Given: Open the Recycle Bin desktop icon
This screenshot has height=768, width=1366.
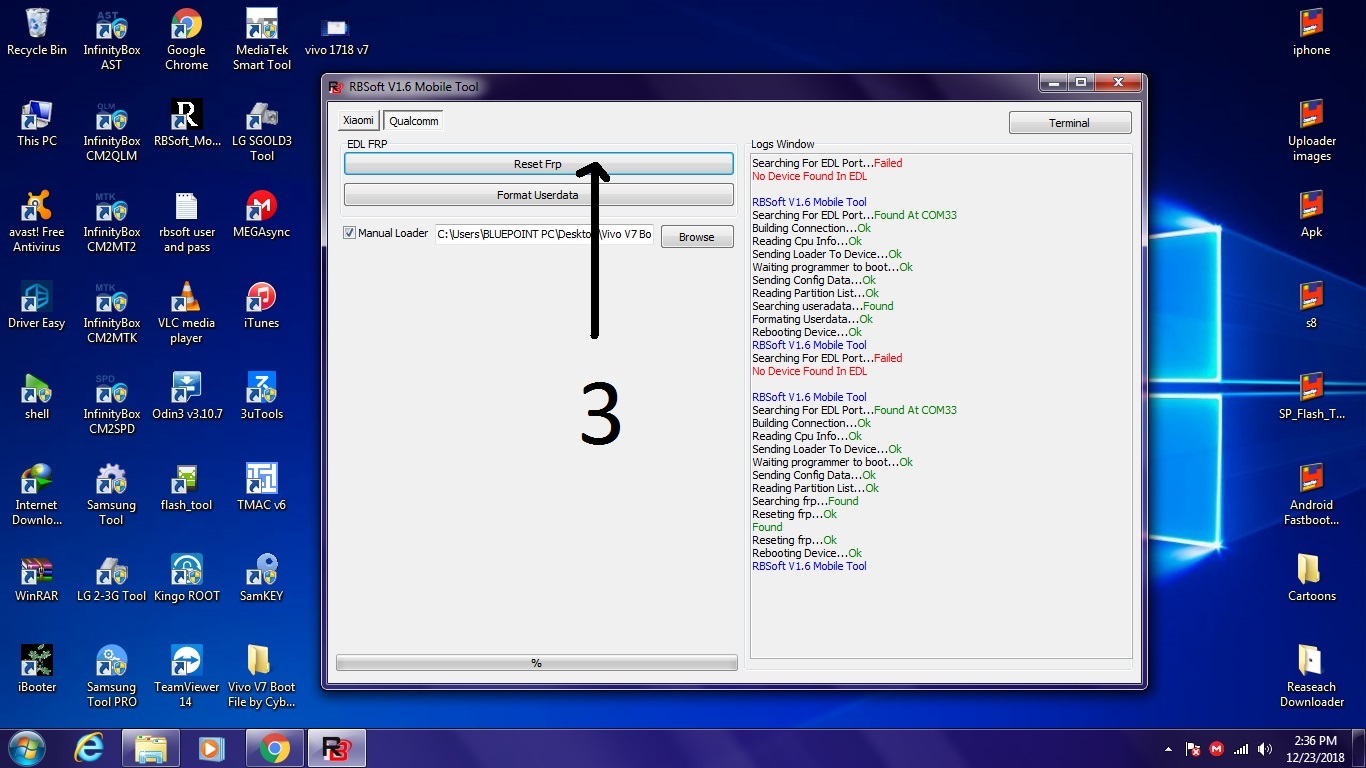Looking at the screenshot, I should pos(37,31).
